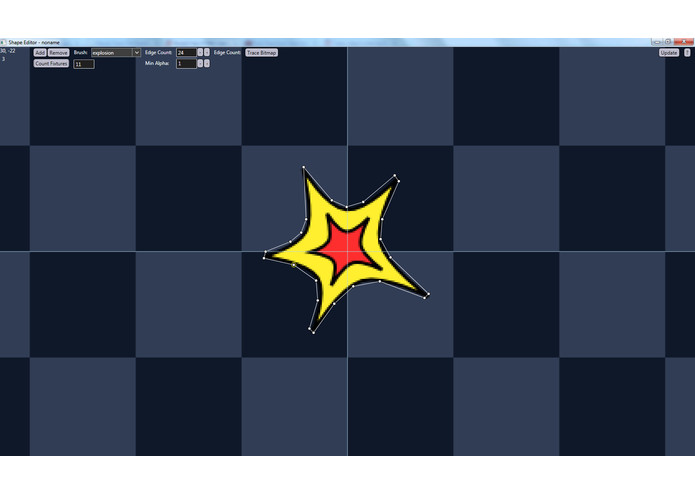Viewport: 695px width, 494px height.
Task: Close the Shape Editor window
Action: (684, 42)
